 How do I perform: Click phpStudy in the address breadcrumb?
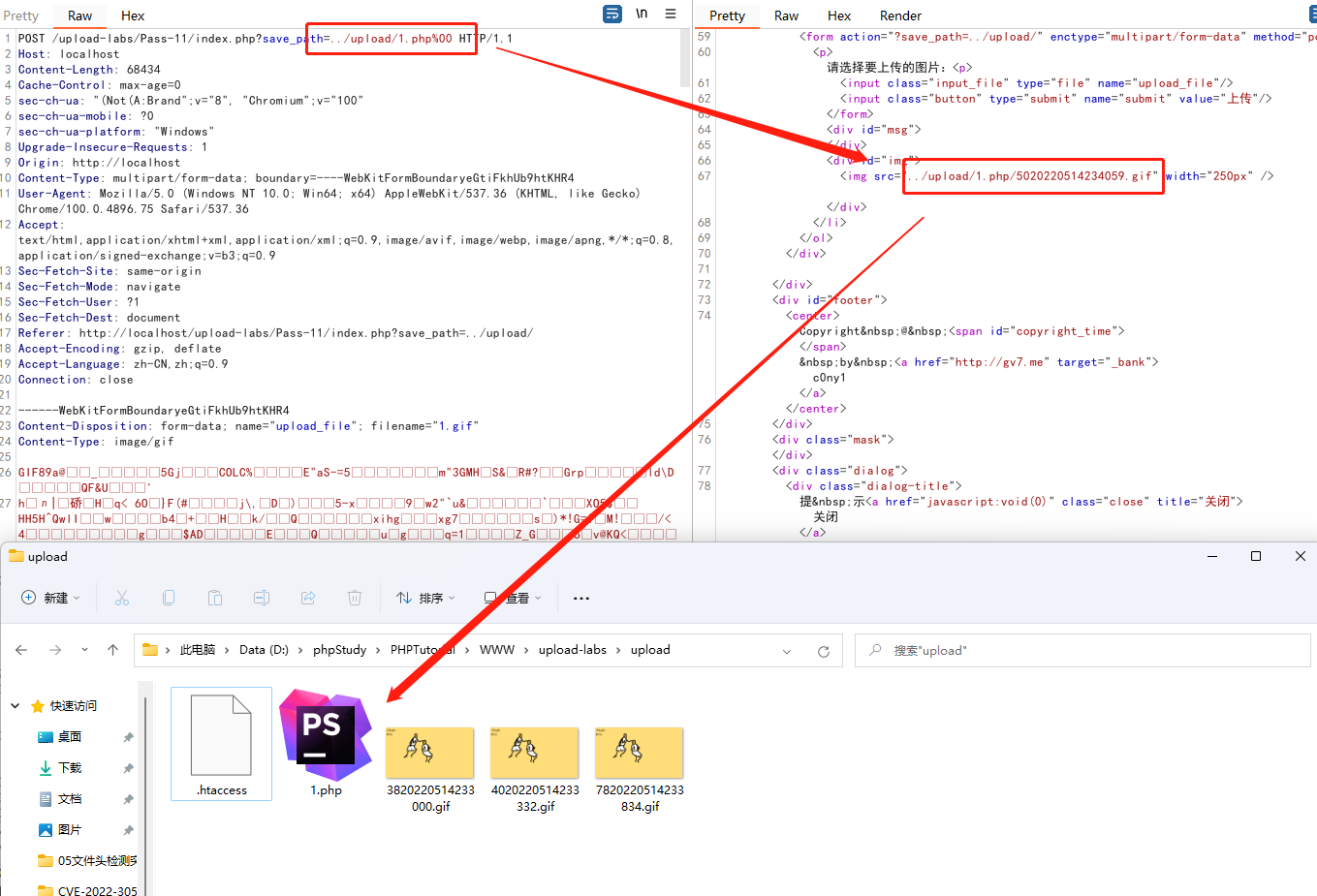pos(339,650)
